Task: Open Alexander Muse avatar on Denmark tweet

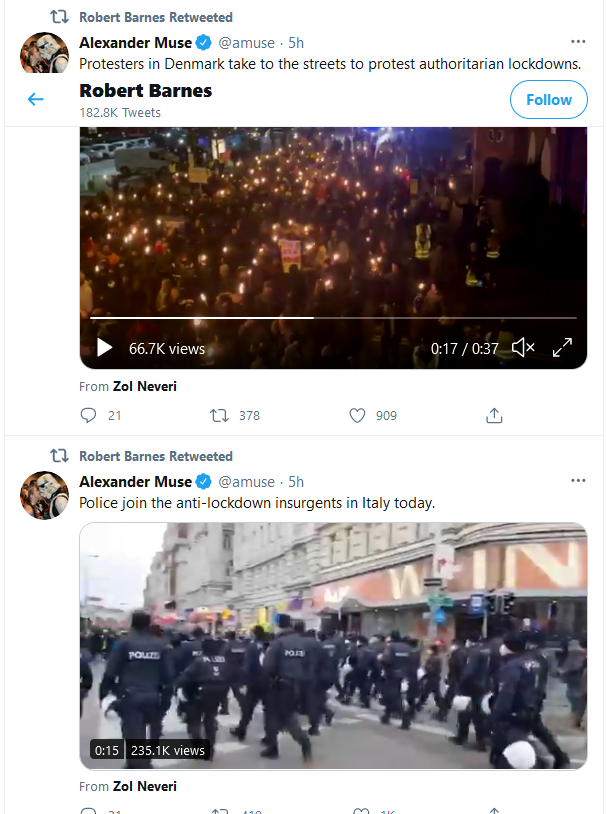Action: coord(45,52)
